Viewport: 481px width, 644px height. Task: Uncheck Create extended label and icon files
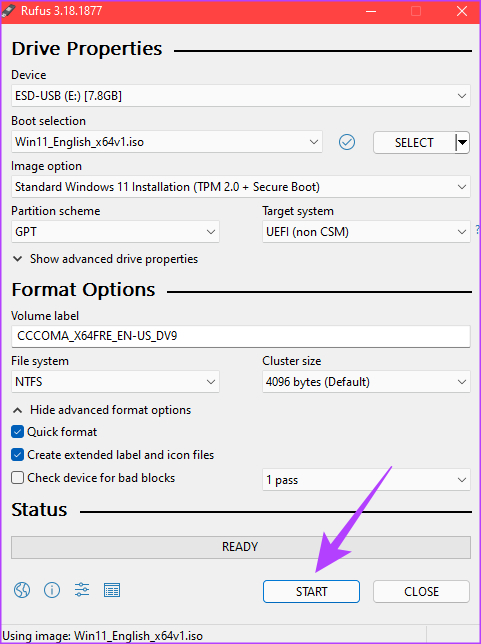coord(17,455)
